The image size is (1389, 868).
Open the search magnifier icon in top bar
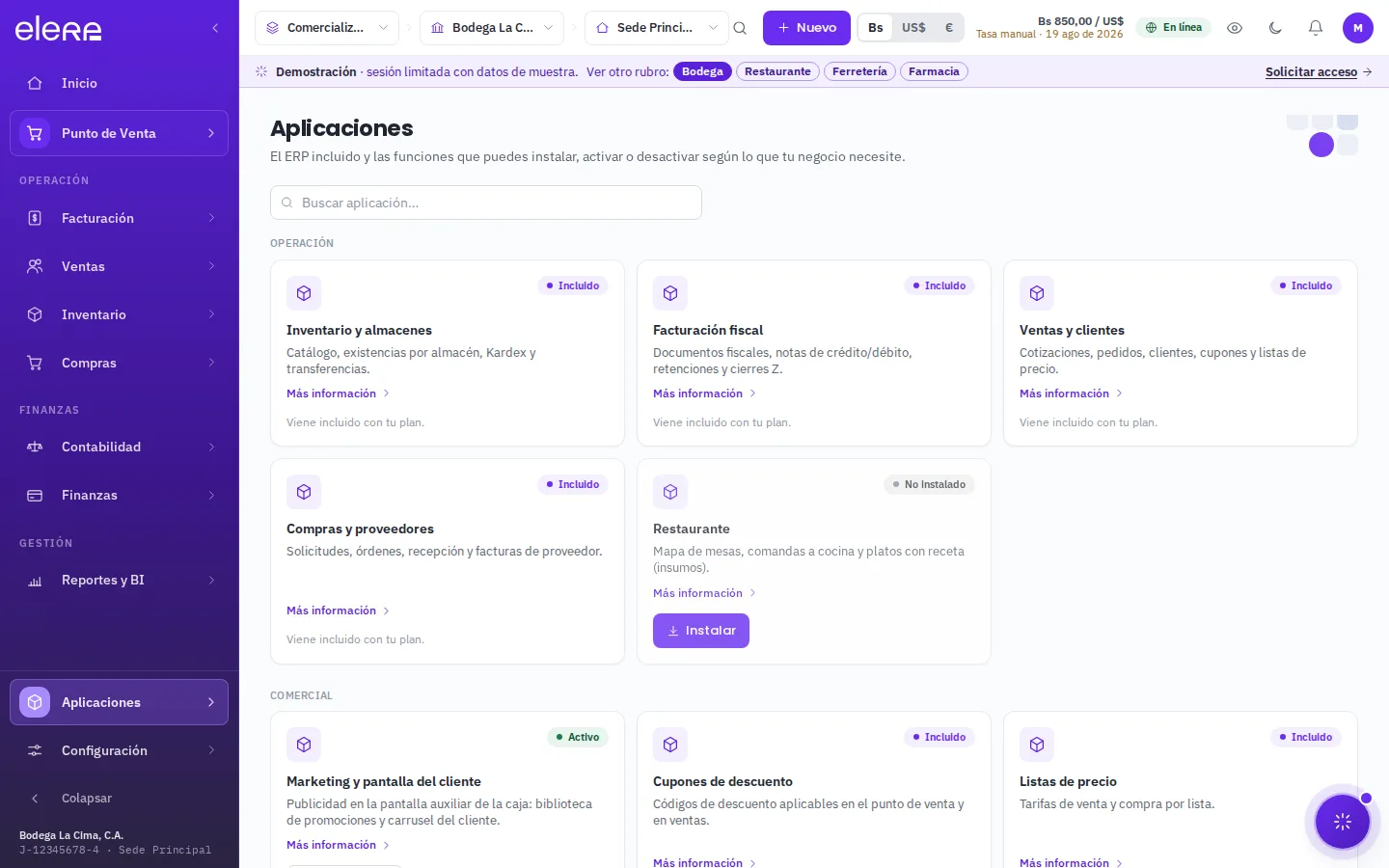740,28
